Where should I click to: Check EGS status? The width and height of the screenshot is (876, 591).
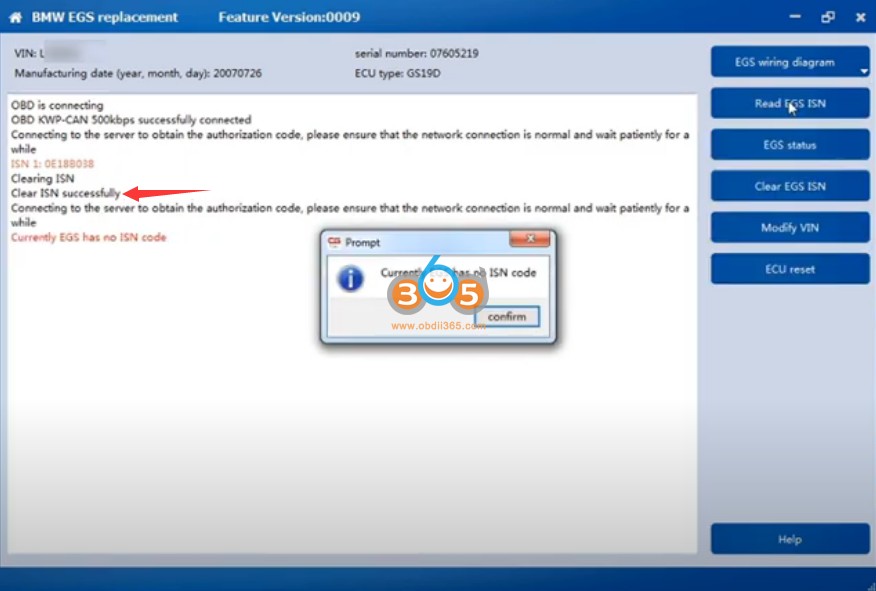click(790, 145)
